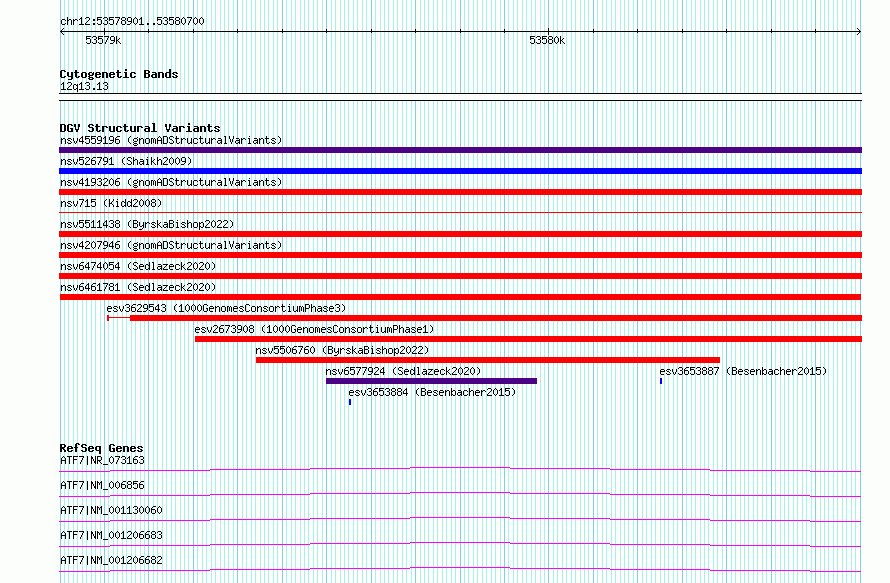Click the esv3629543 label text
890x583 pixels.
coord(226,308)
